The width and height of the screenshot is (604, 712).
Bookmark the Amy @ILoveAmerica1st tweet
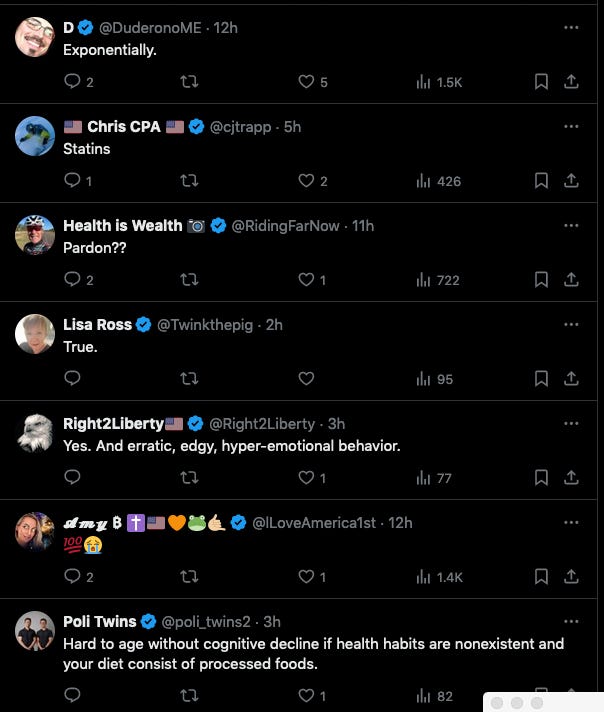pyautogui.click(x=541, y=577)
